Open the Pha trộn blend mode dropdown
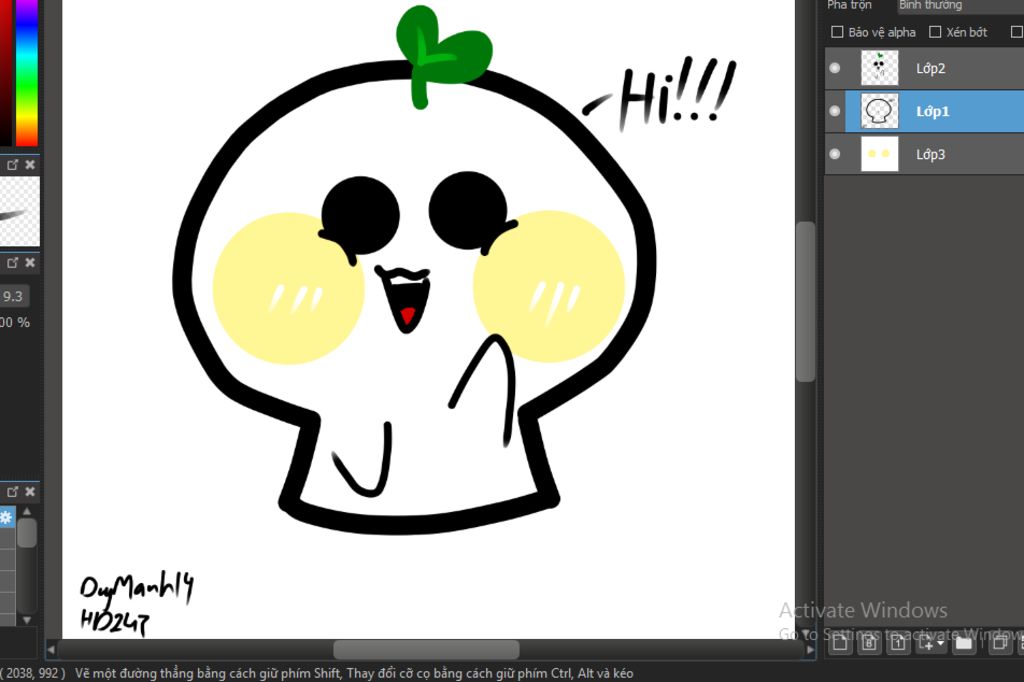The width and height of the screenshot is (1024, 682). coord(960,6)
